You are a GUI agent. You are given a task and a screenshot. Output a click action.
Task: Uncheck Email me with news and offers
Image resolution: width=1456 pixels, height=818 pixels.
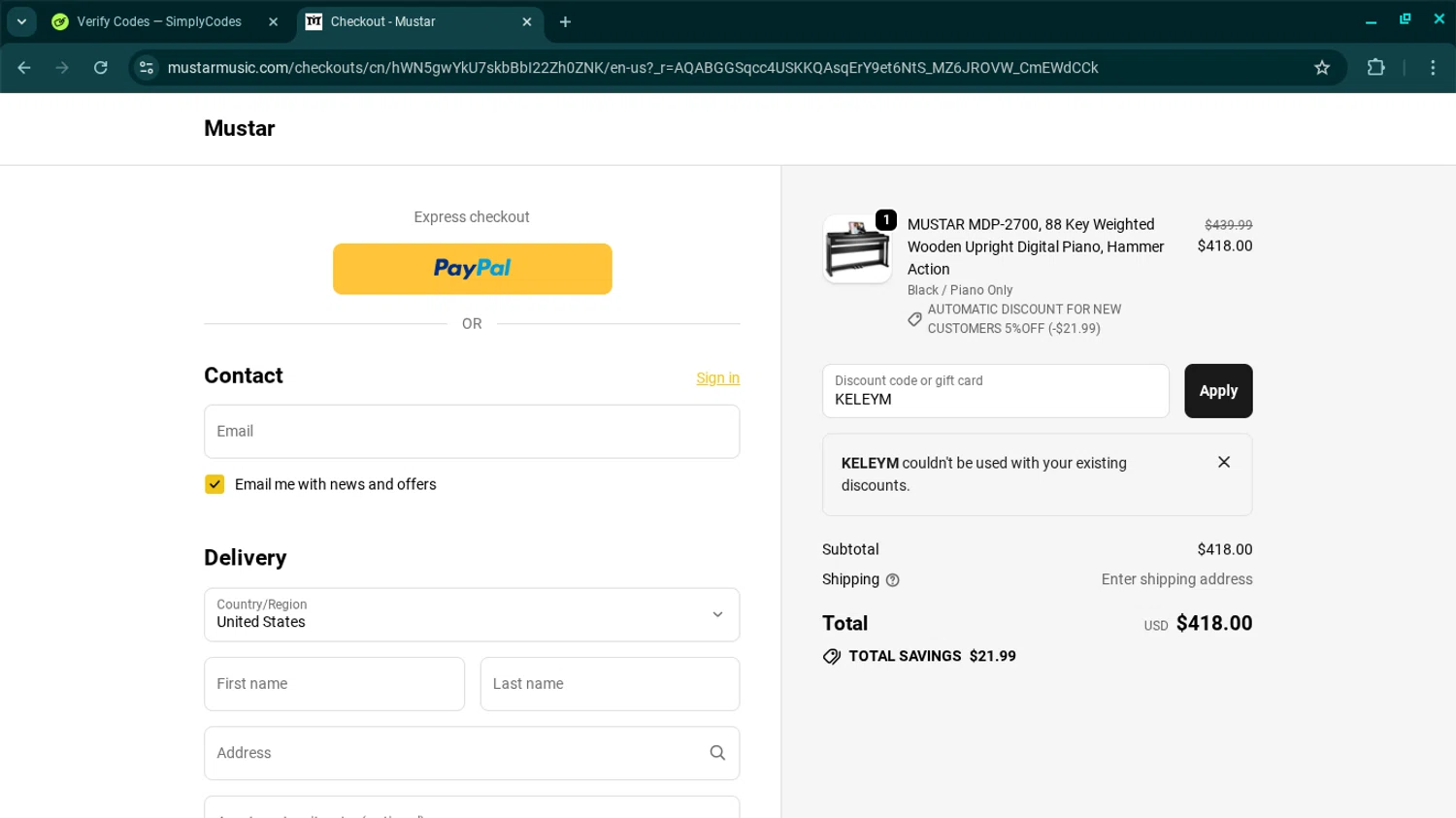click(x=215, y=484)
